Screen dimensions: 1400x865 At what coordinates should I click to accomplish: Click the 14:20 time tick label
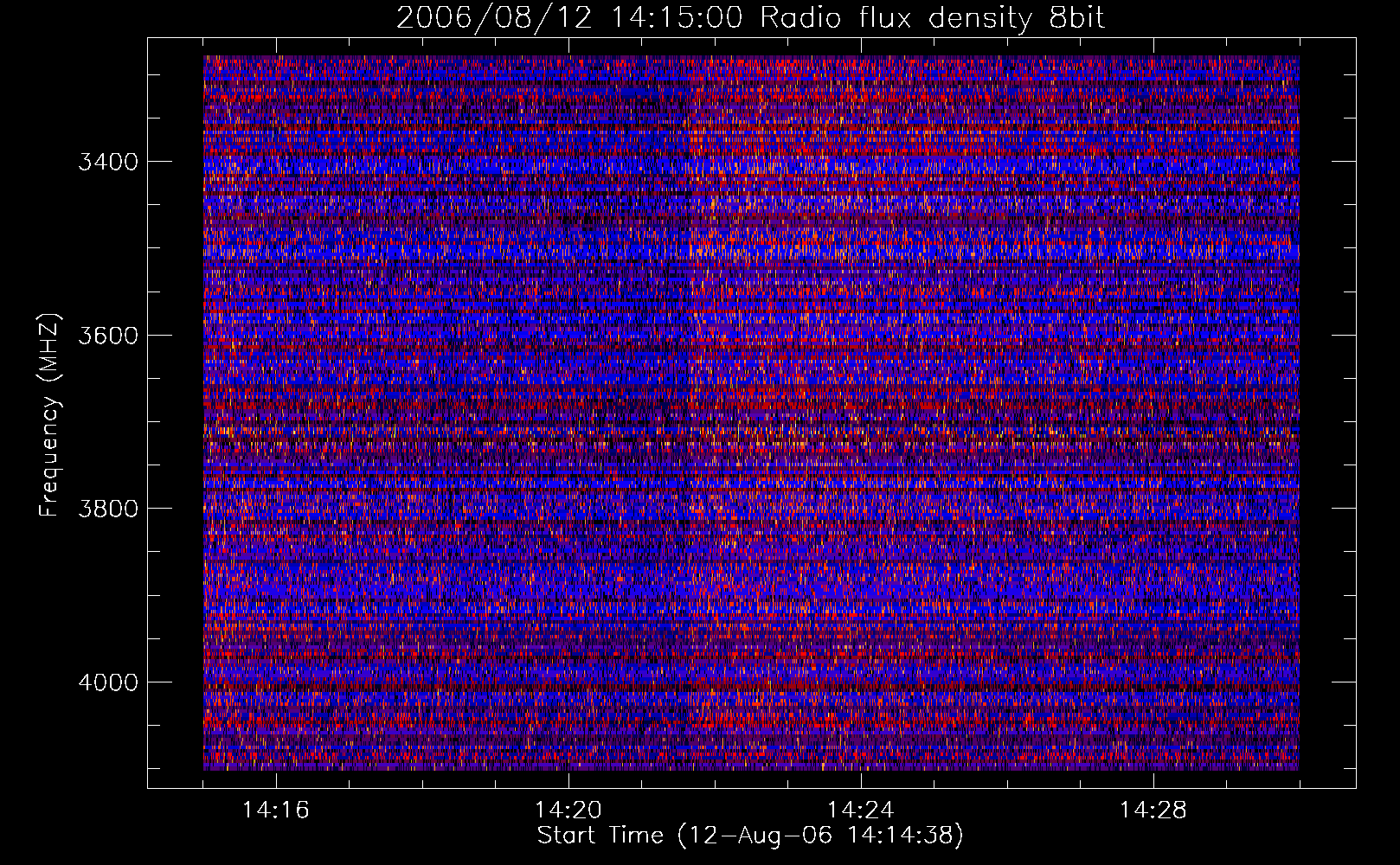point(568,811)
